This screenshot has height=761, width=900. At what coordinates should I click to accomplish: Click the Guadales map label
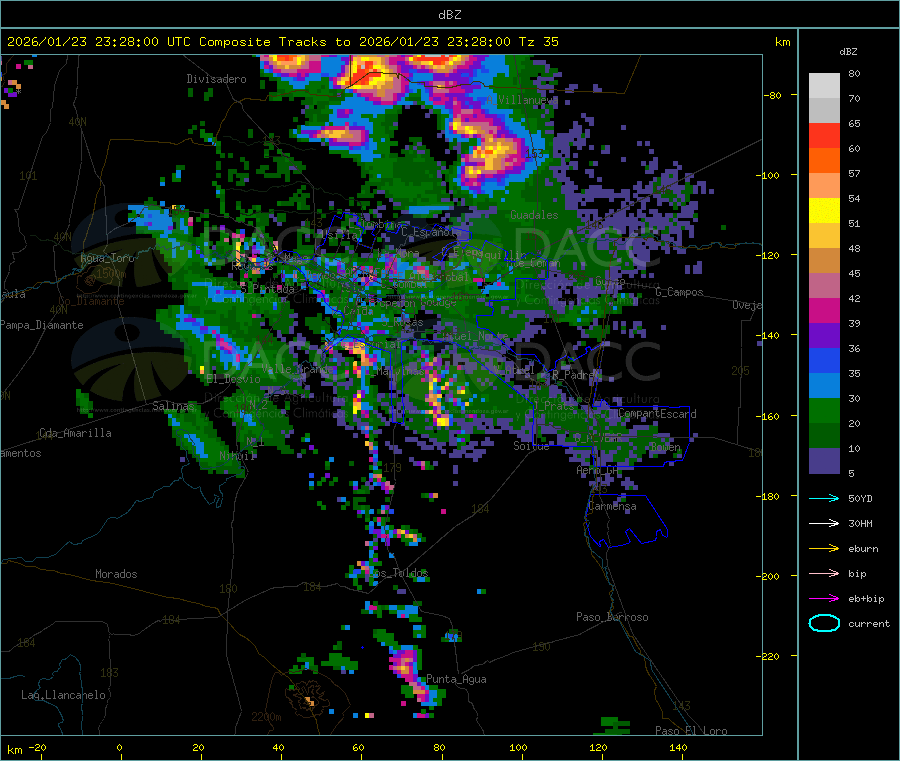click(534, 215)
